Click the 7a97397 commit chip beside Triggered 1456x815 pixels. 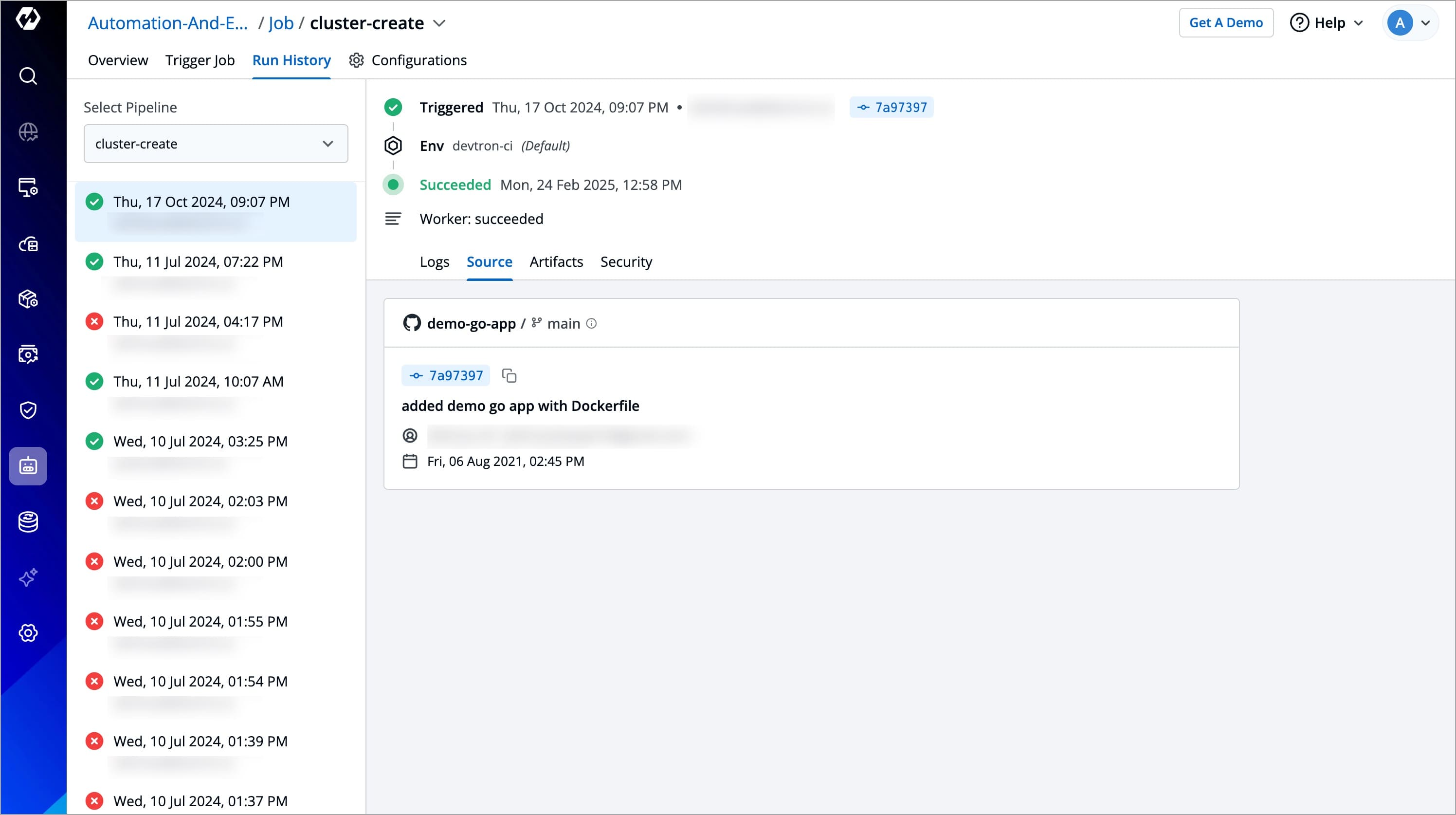click(x=892, y=108)
